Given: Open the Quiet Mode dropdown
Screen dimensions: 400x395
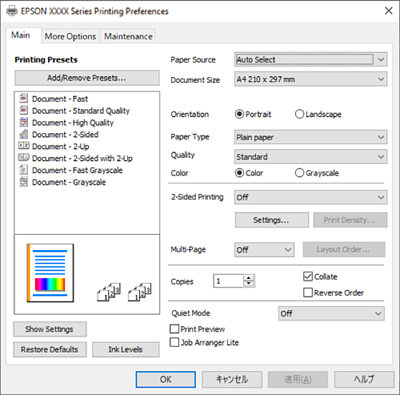Looking at the screenshot, I should pos(331,313).
